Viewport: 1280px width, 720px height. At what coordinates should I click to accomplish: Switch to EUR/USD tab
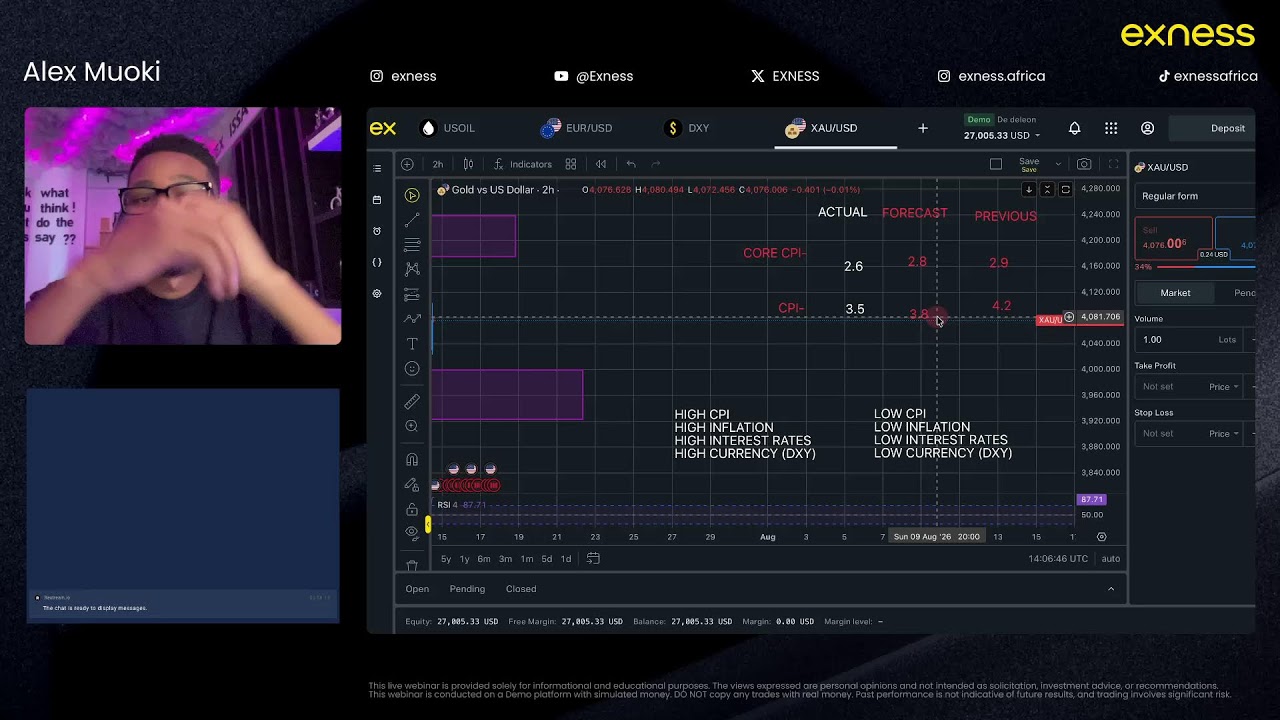coord(576,128)
